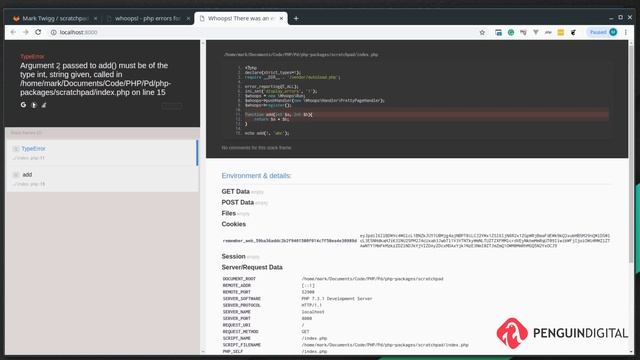Select the 'add' stack frame
The height and width of the screenshot is (360, 640).
click(102, 179)
